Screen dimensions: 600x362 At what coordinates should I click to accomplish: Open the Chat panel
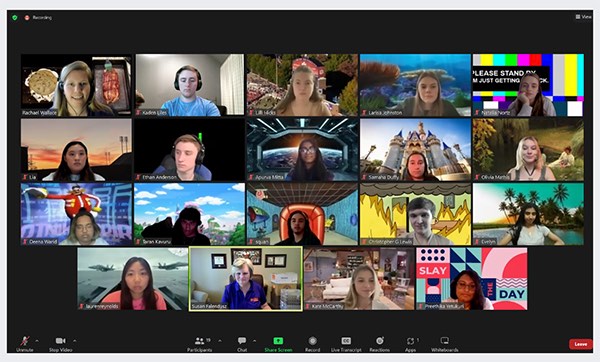(x=242, y=343)
